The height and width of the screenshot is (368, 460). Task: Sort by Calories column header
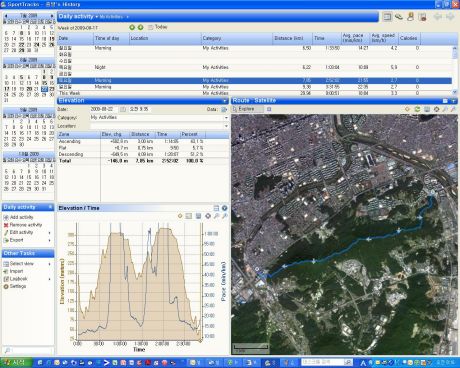pos(409,38)
